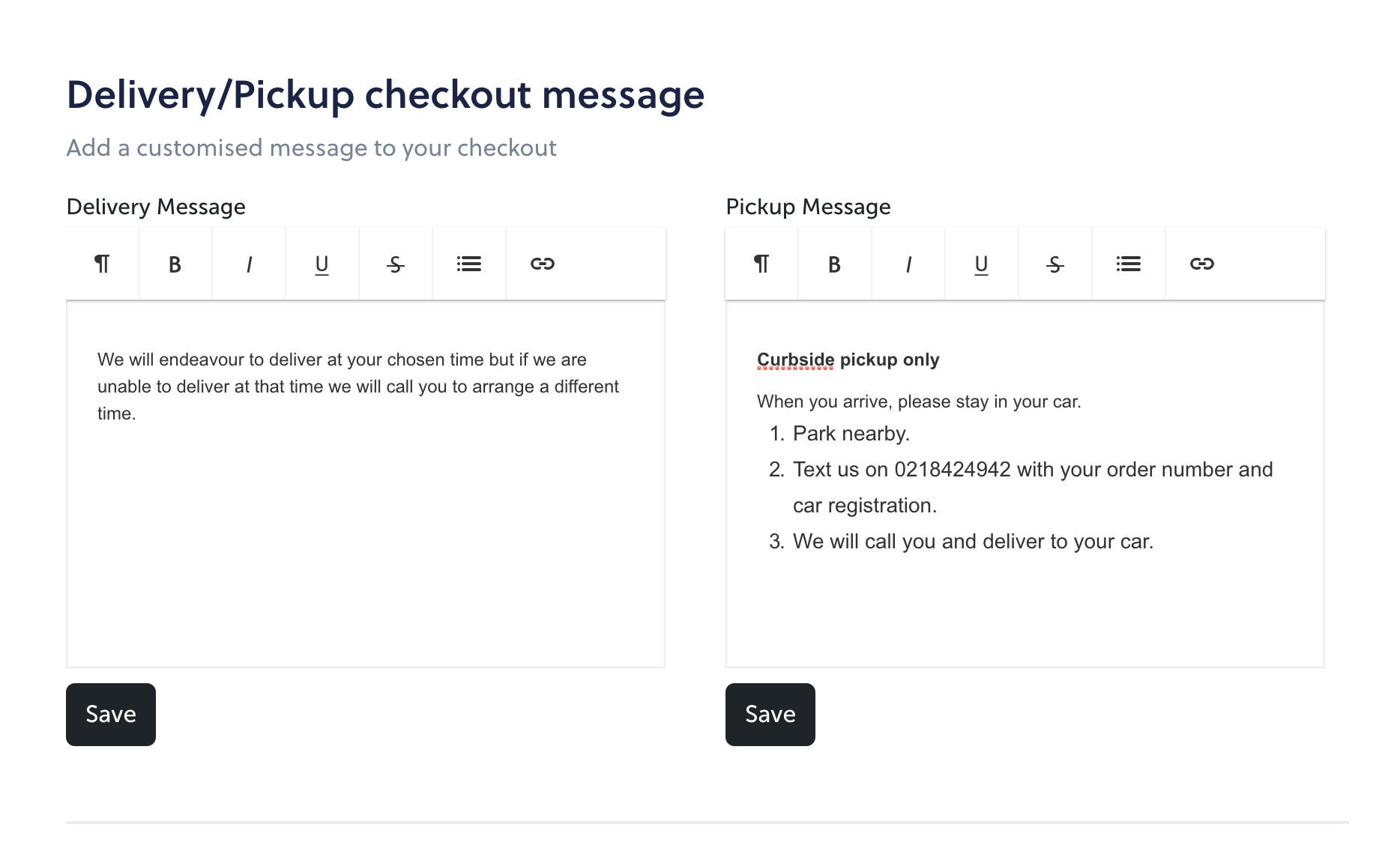Click the bulleted list icon for Pickup Message
Viewport: 1400px width, 845px height.
(1128, 264)
